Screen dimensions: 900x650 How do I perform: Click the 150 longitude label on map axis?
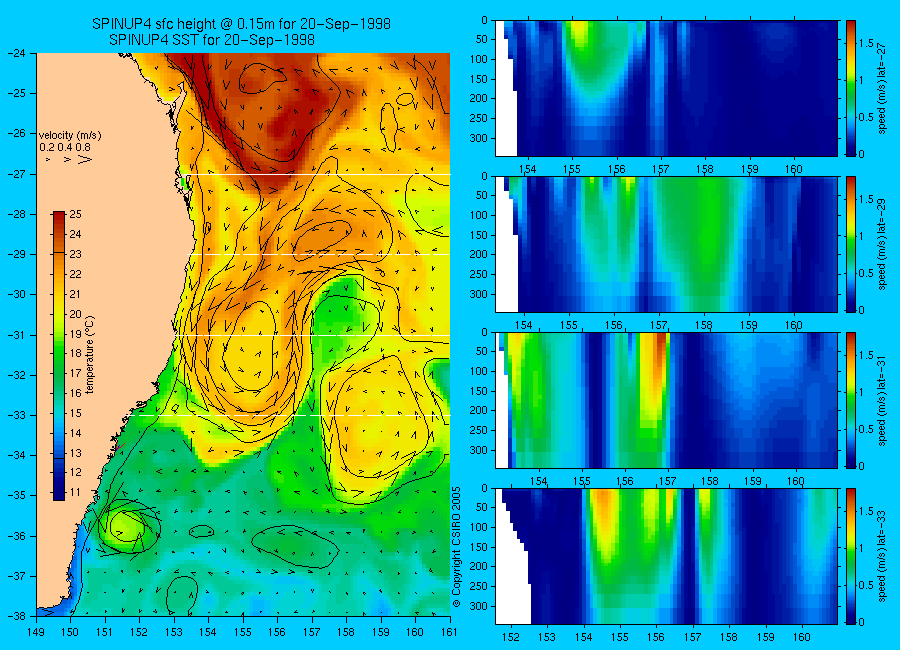71,632
